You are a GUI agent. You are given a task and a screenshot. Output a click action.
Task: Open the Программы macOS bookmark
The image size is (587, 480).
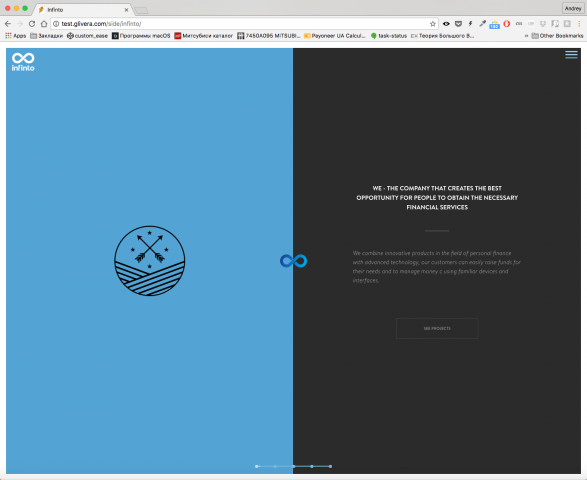tap(141, 36)
